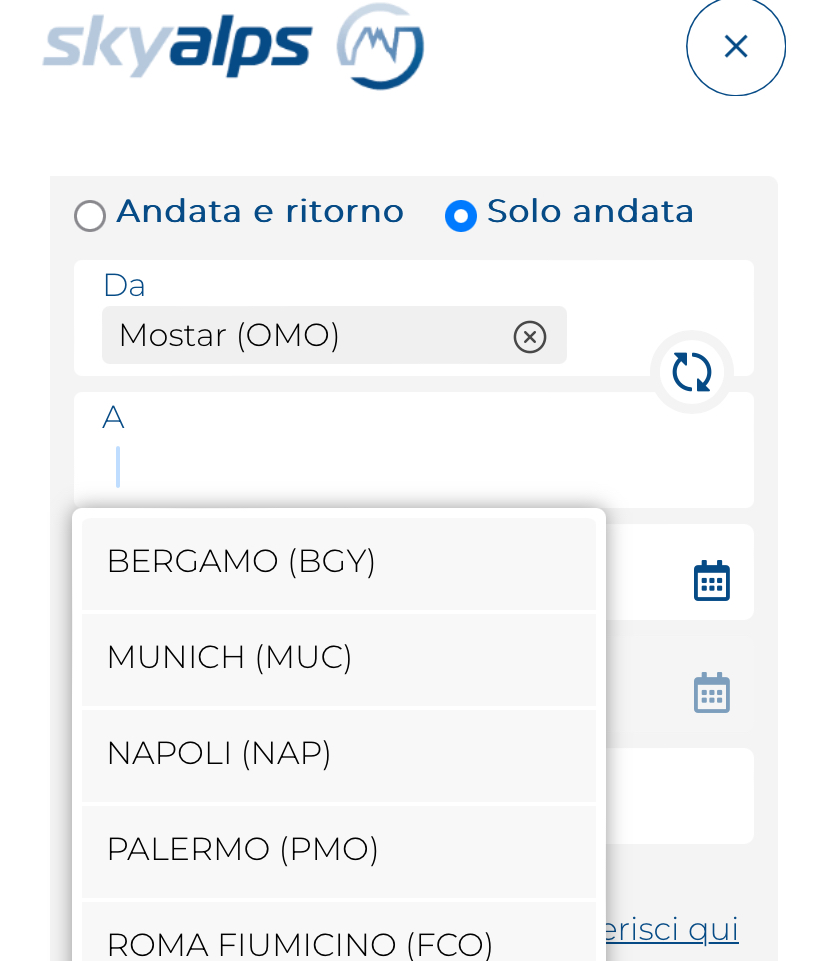Clear the Mostar (OMO) departure selection
This screenshot has height=961, width=828.
coord(530,337)
